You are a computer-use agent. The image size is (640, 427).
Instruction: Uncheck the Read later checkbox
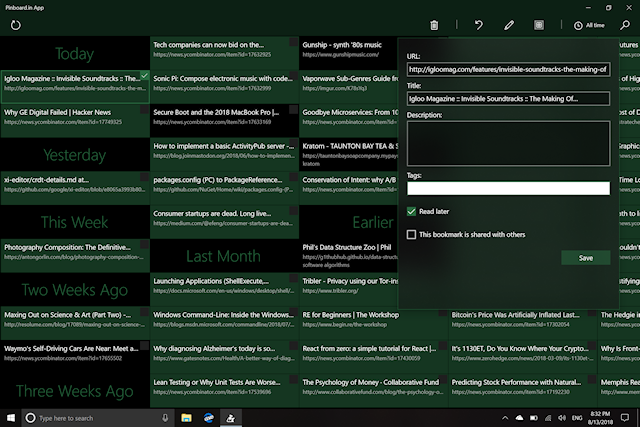click(x=411, y=211)
